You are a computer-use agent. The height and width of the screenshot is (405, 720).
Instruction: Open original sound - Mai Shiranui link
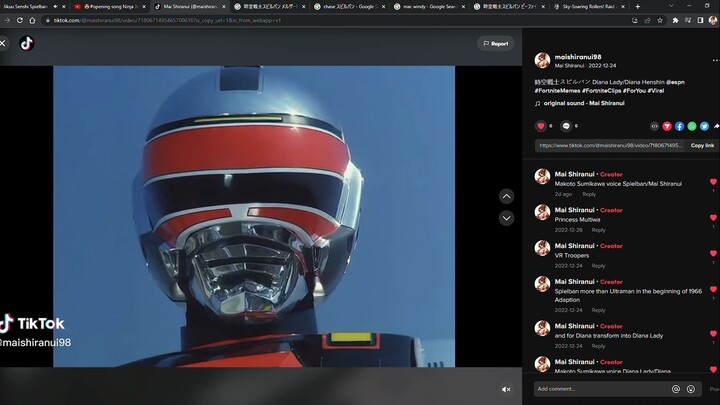[x=584, y=103]
